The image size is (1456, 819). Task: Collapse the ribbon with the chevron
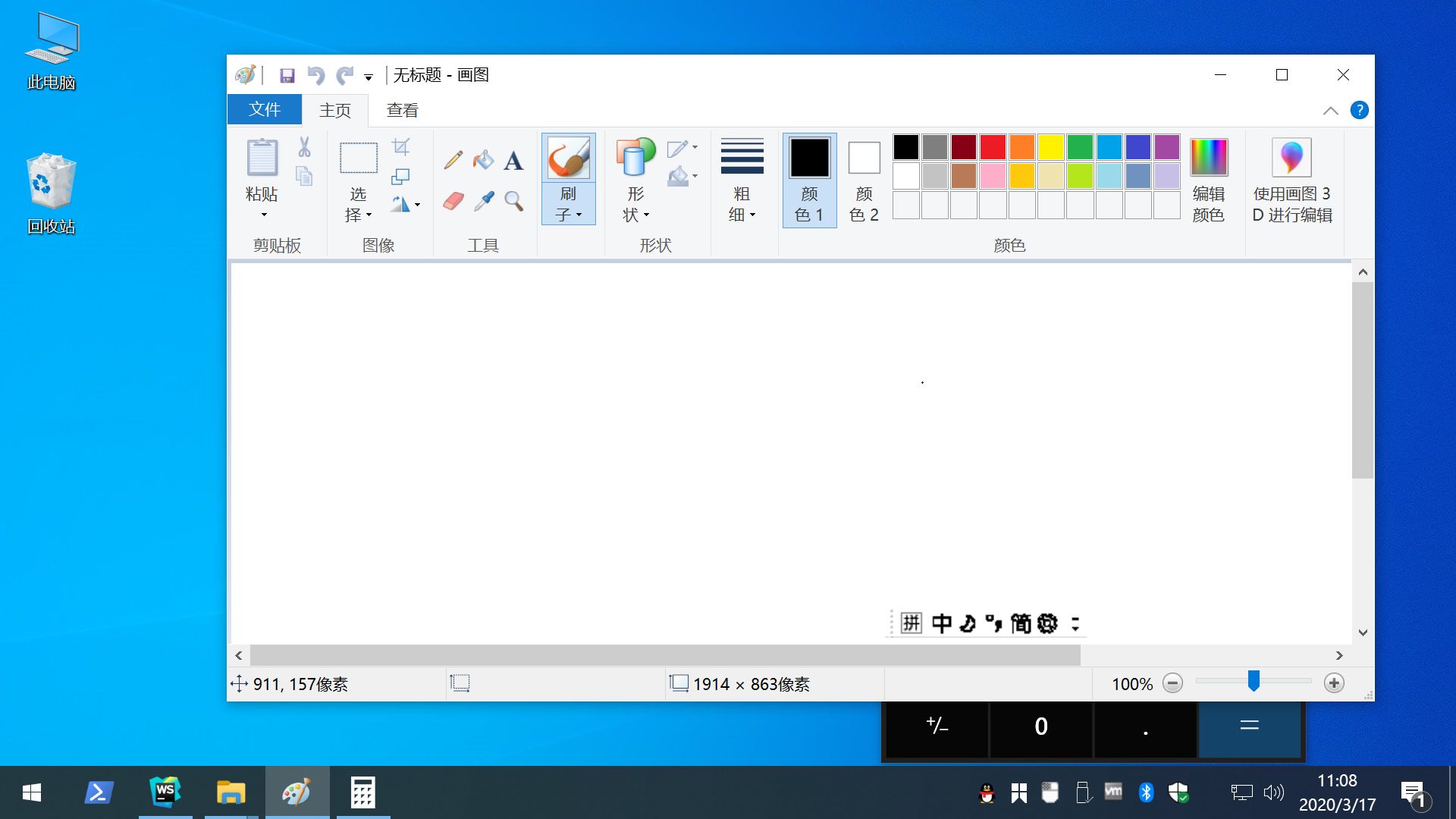1330,111
